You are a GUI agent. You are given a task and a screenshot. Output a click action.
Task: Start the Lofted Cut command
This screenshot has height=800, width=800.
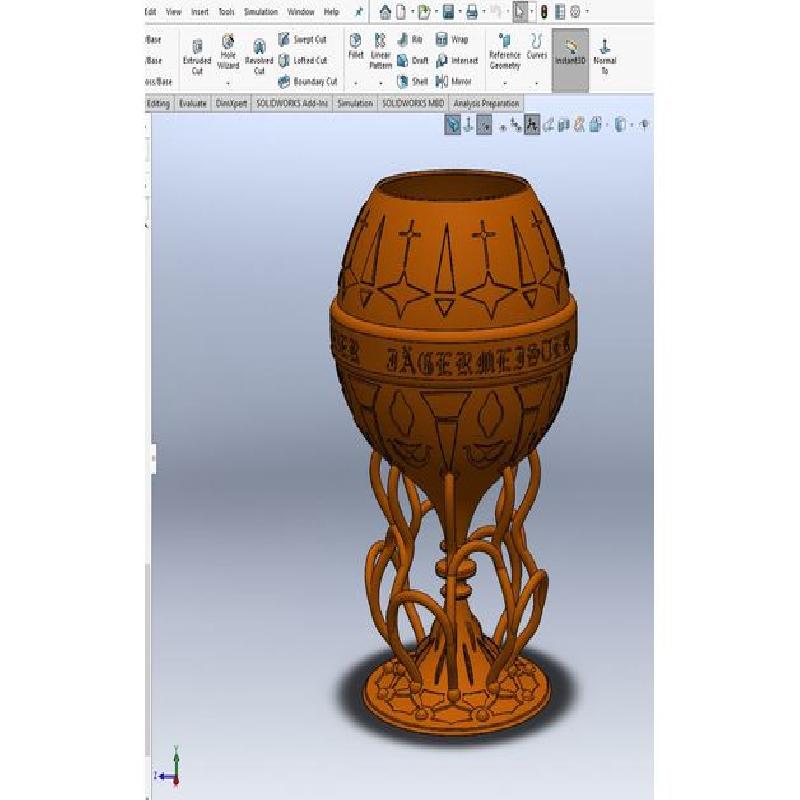coord(303,61)
